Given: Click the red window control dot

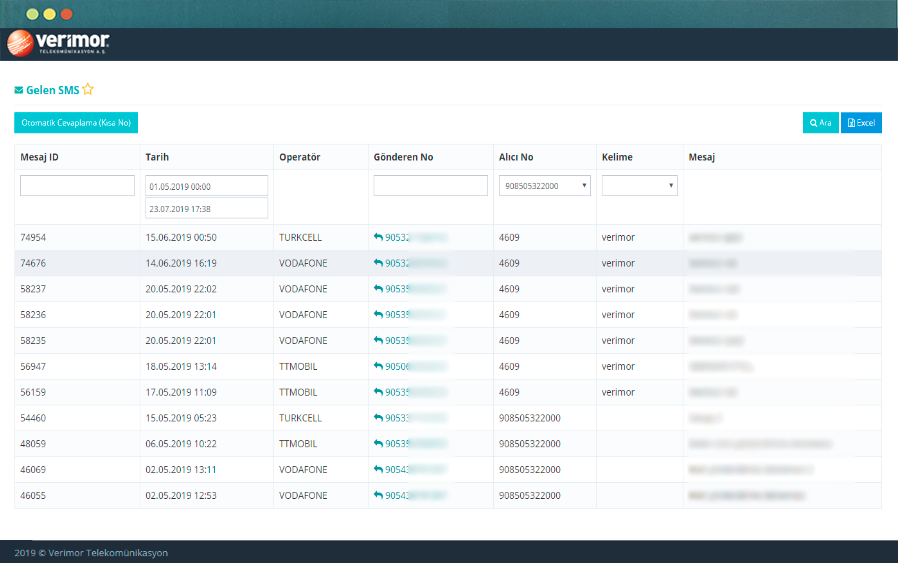Looking at the screenshot, I should [x=67, y=14].
